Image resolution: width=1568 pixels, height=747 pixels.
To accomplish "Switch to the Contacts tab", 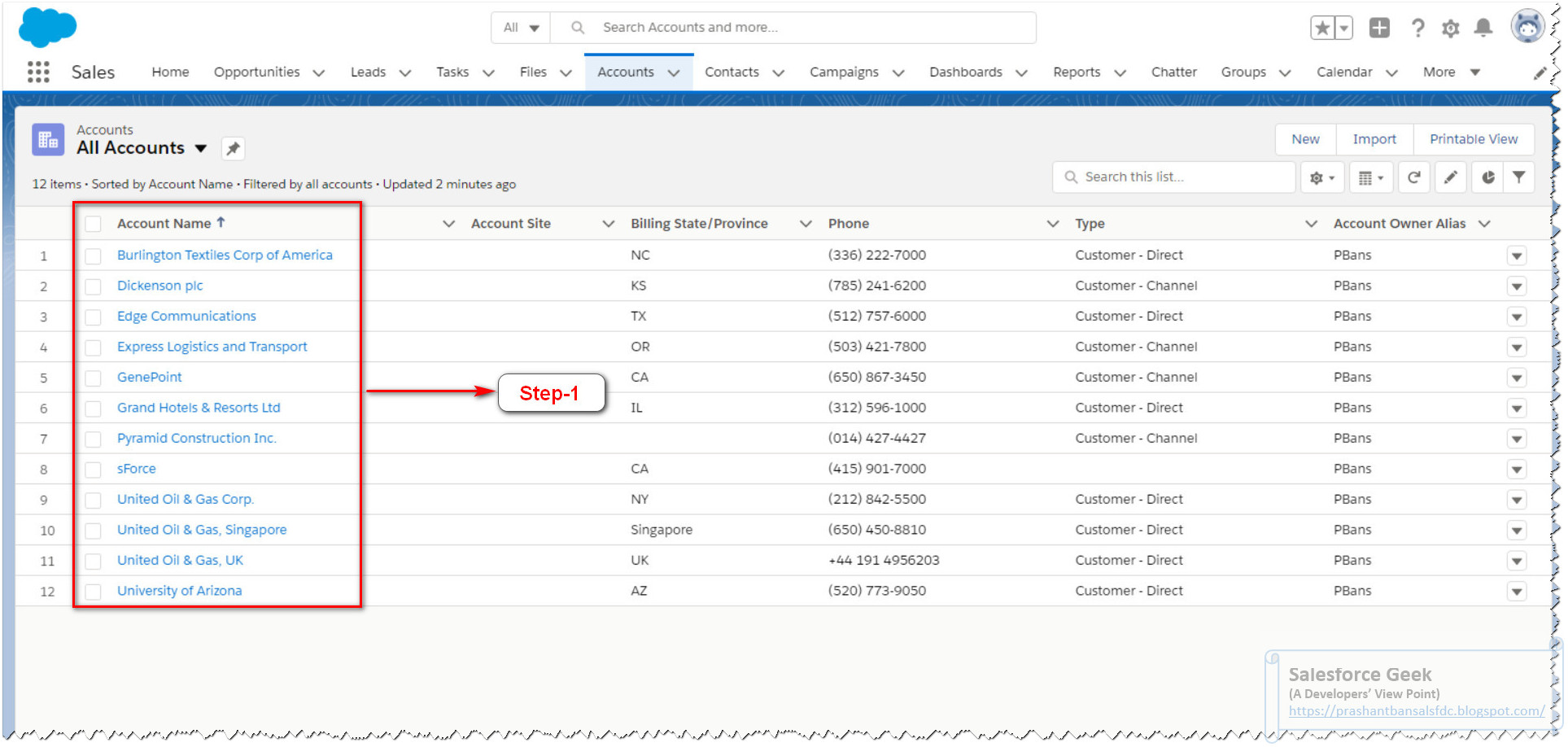I will click(732, 72).
